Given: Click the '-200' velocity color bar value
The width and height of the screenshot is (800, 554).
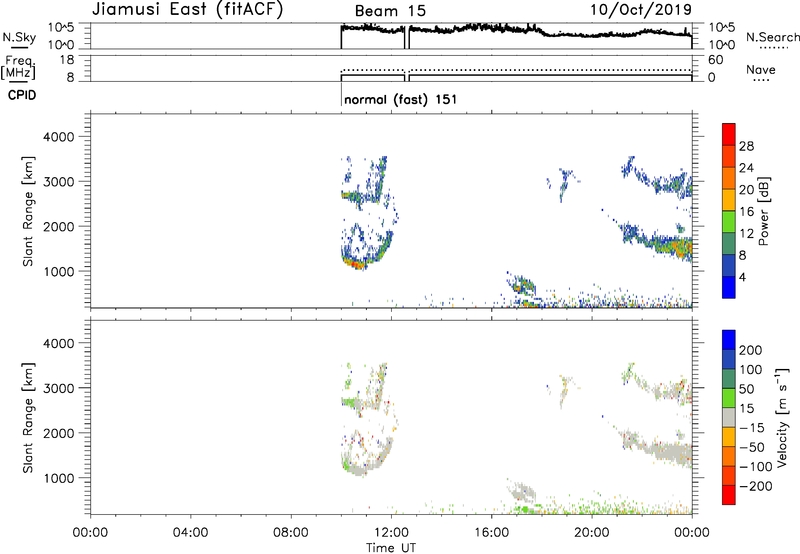Looking at the screenshot, I should pos(755,486).
